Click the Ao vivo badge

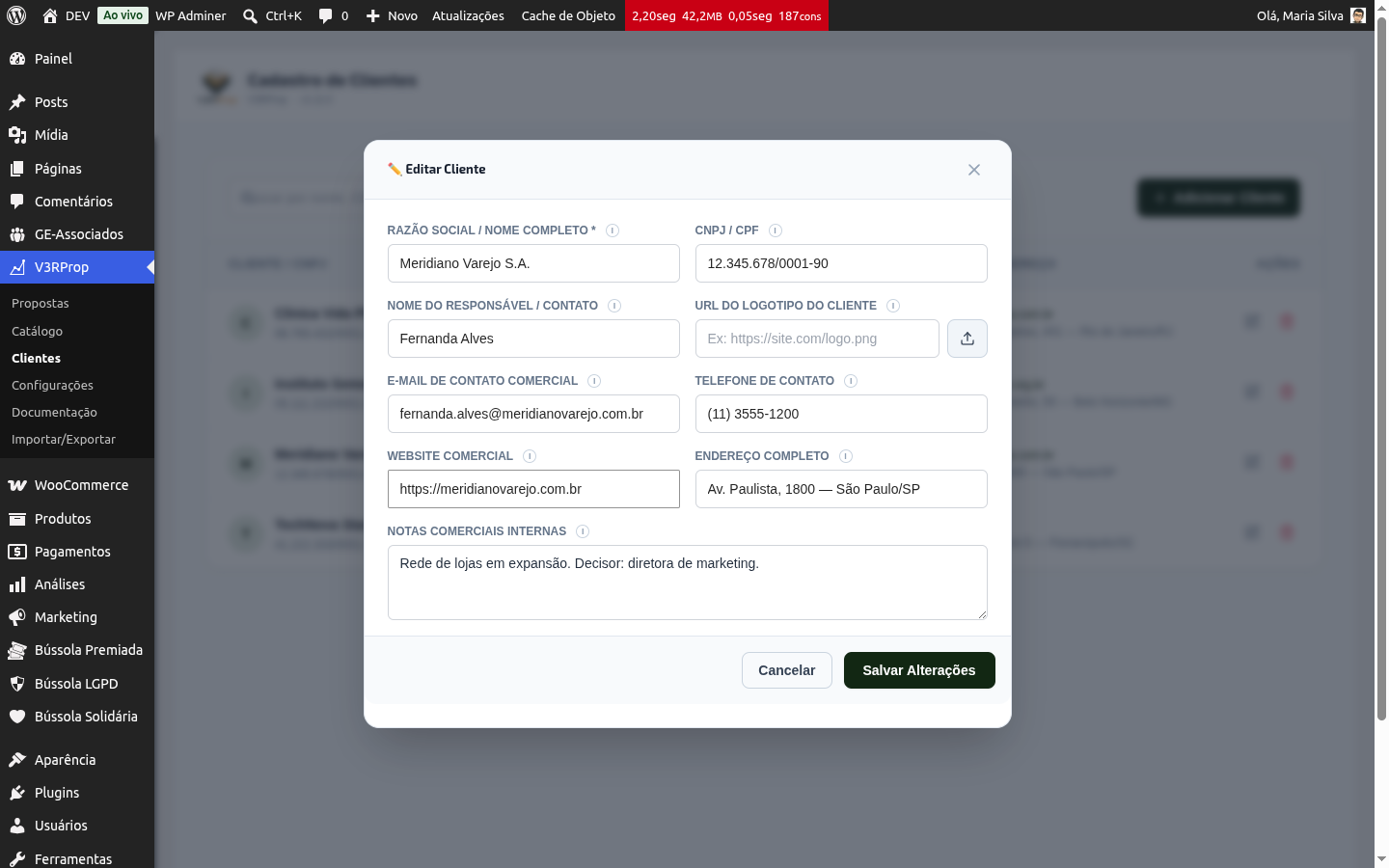point(123,15)
